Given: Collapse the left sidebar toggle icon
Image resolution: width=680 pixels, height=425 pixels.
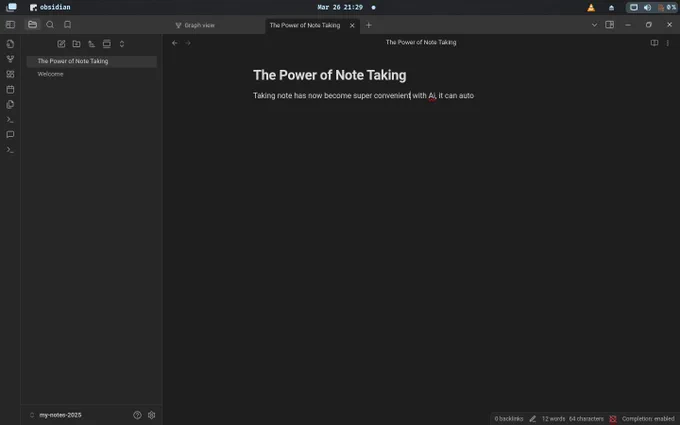Looking at the screenshot, I should (10, 25).
